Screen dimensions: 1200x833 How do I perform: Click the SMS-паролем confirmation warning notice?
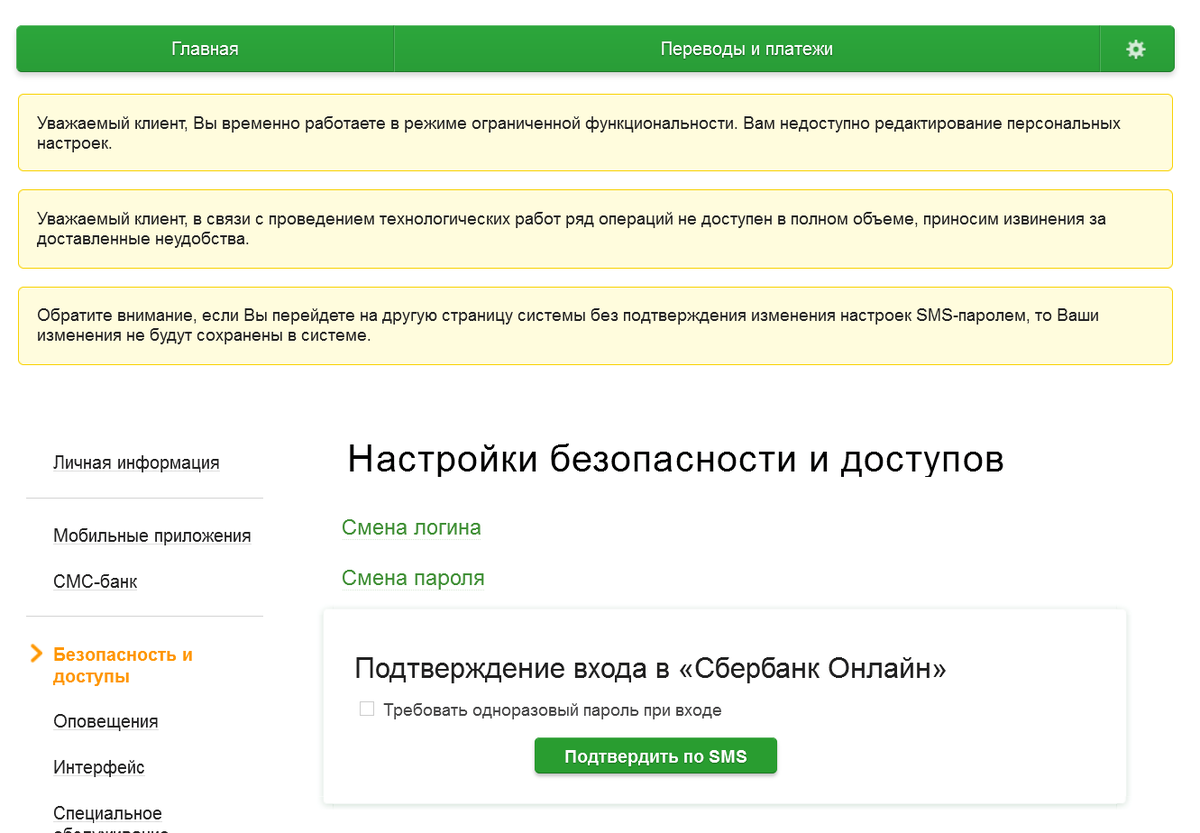595,326
